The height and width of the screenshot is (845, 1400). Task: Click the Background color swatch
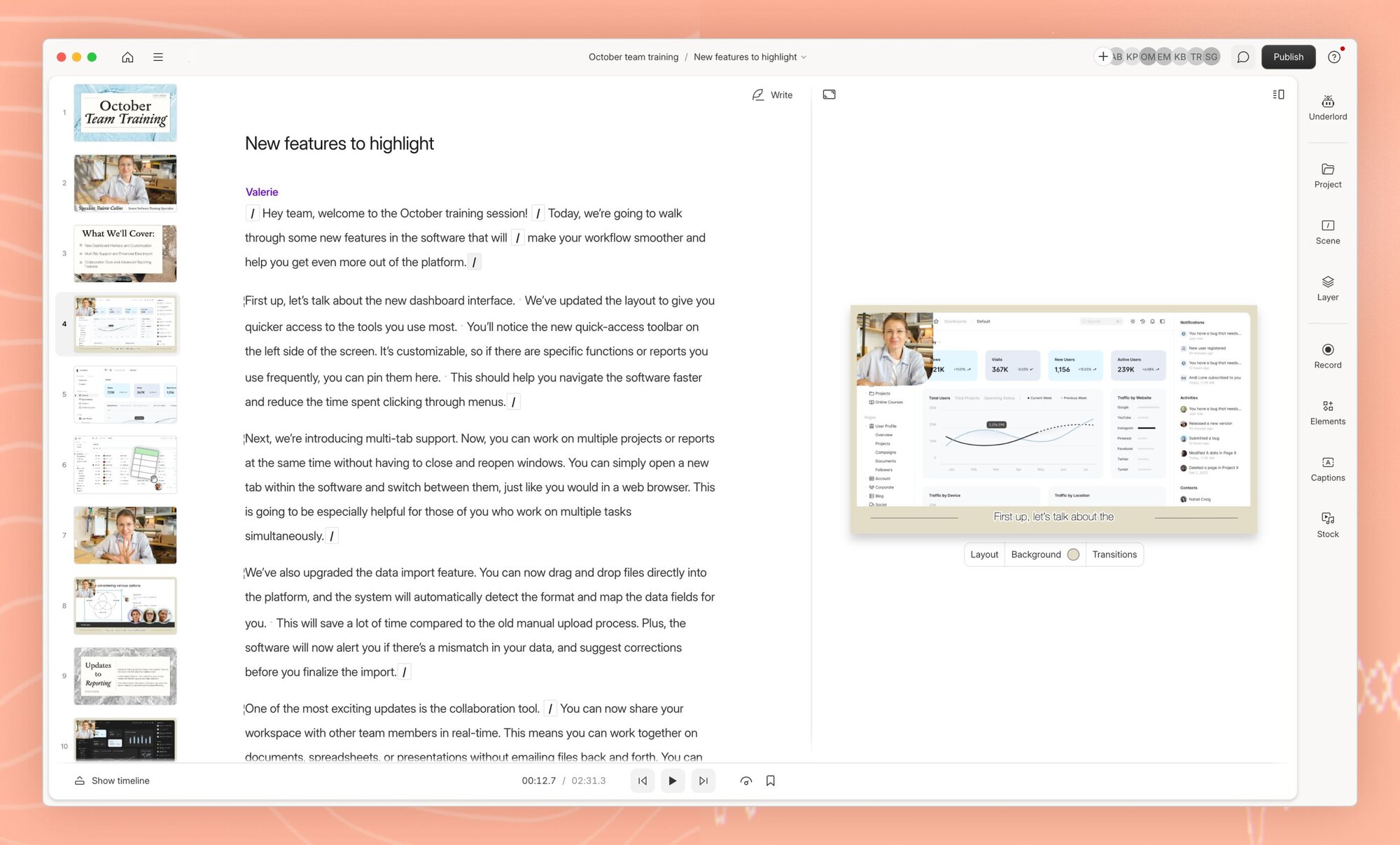(x=1073, y=554)
